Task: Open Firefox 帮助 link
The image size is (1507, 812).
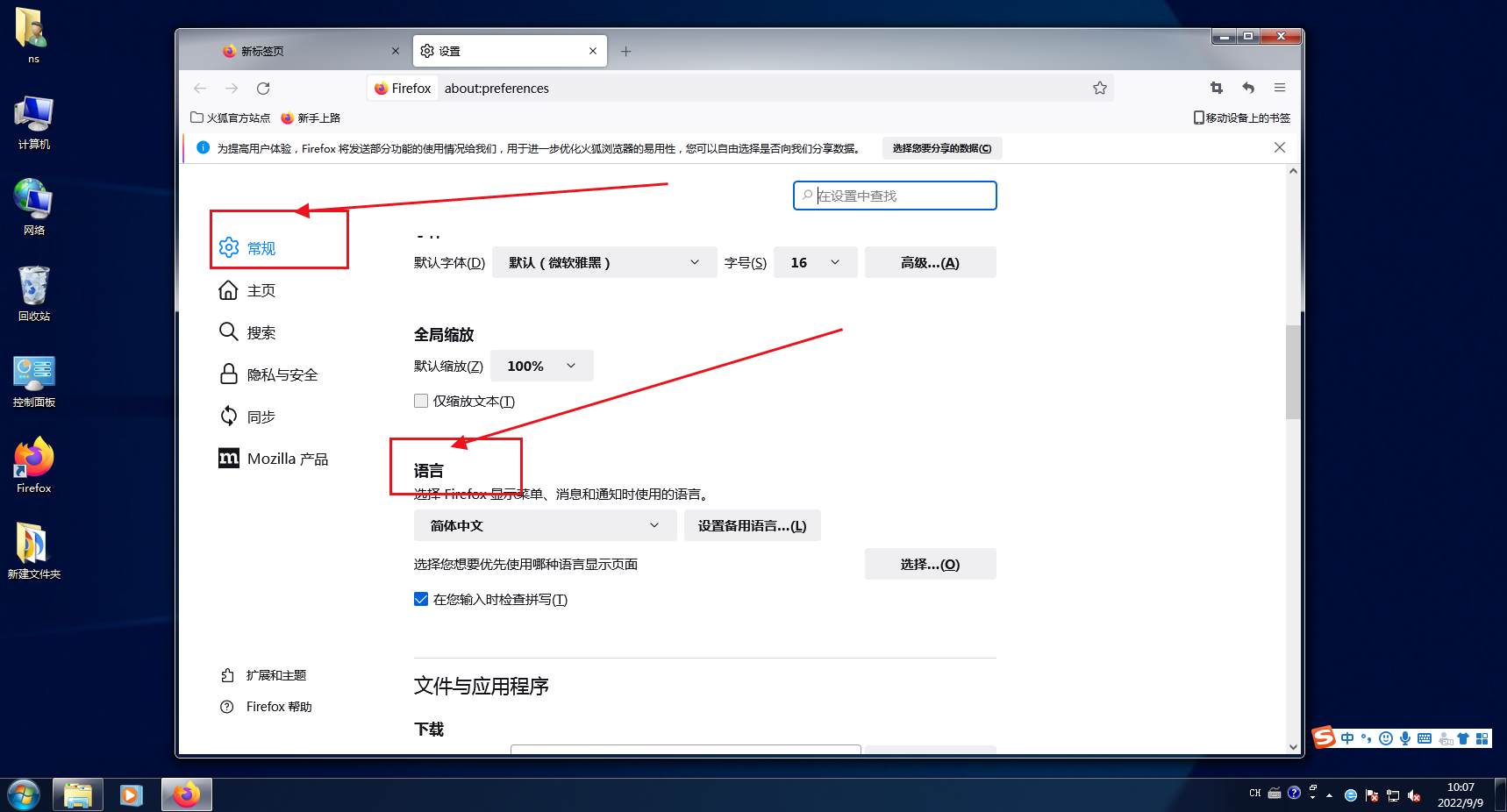Action: click(266, 707)
